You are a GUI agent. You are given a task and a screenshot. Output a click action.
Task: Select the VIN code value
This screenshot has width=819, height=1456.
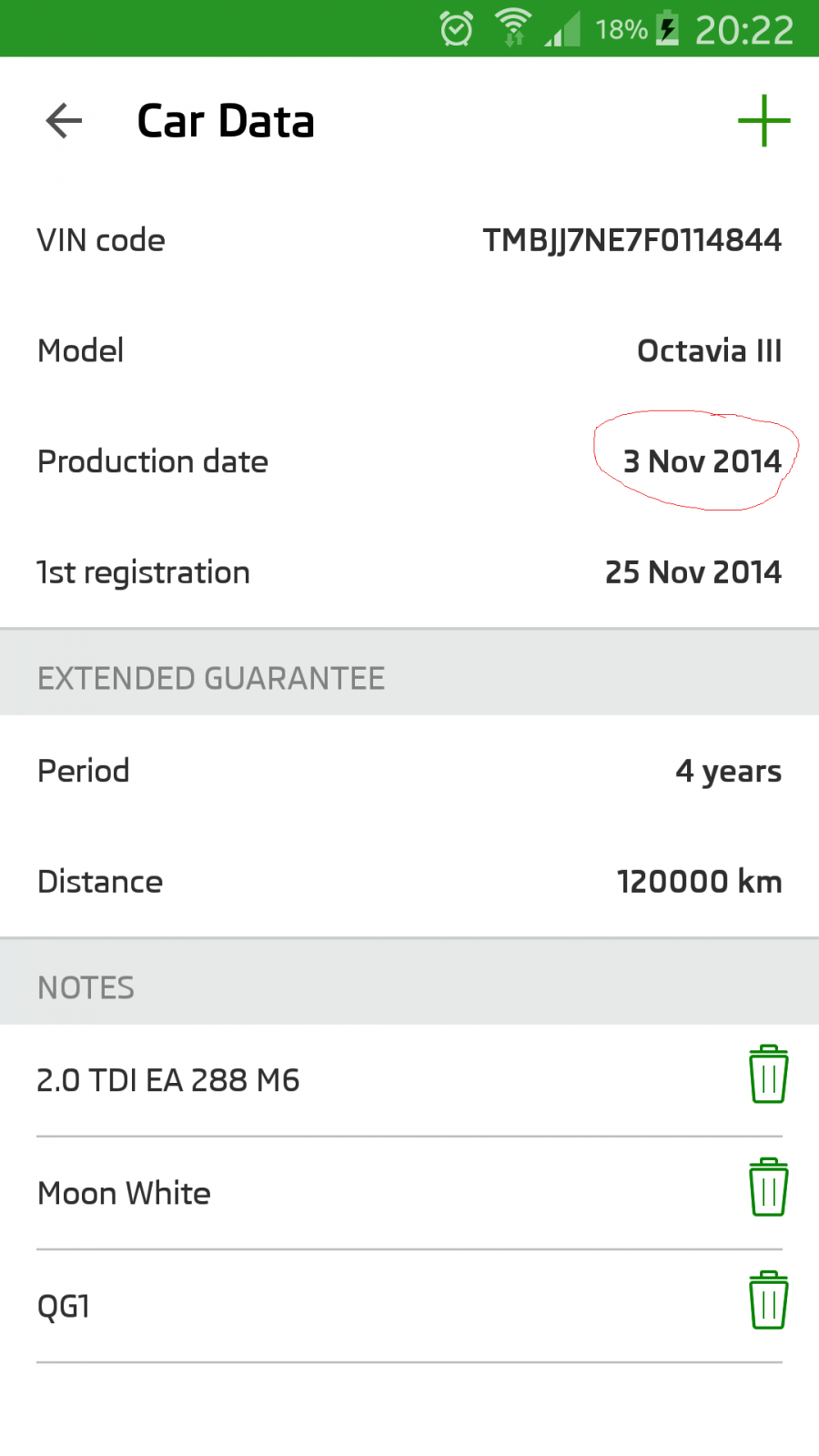click(x=632, y=240)
